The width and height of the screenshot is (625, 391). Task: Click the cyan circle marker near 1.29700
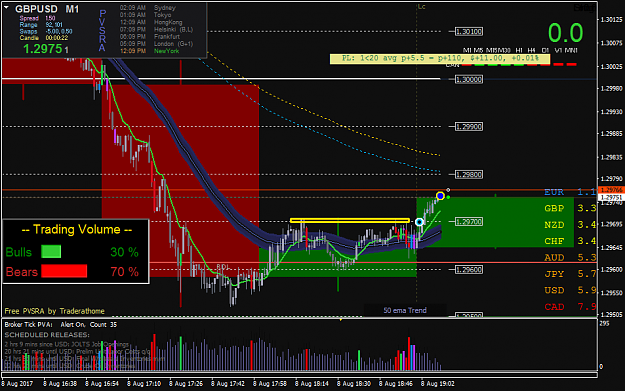tap(419, 222)
